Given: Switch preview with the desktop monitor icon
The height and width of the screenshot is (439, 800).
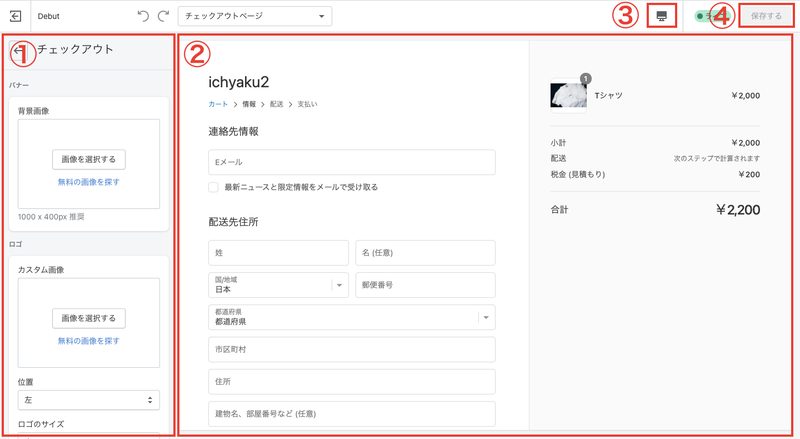Looking at the screenshot, I should (662, 16).
